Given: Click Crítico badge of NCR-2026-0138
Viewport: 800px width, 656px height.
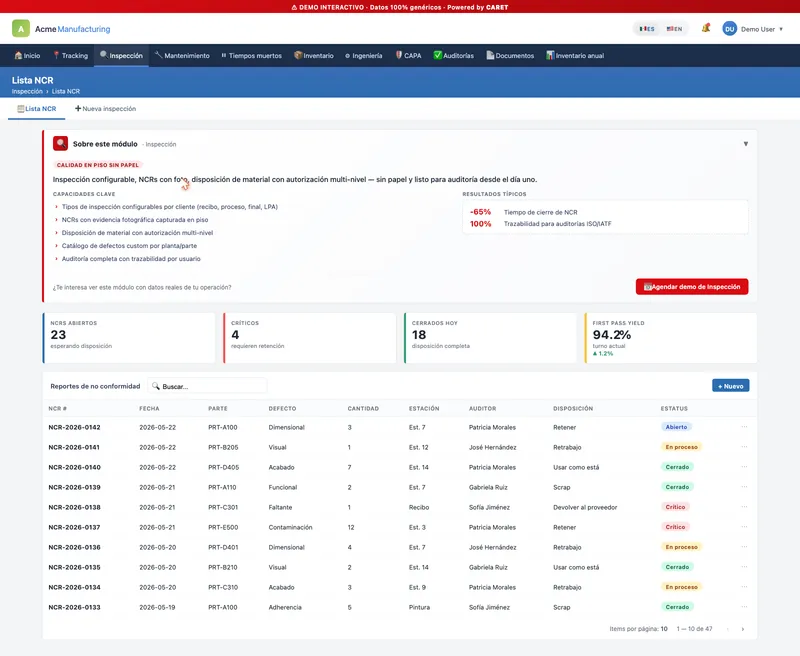Looking at the screenshot, I should click(x=675, y=507).
